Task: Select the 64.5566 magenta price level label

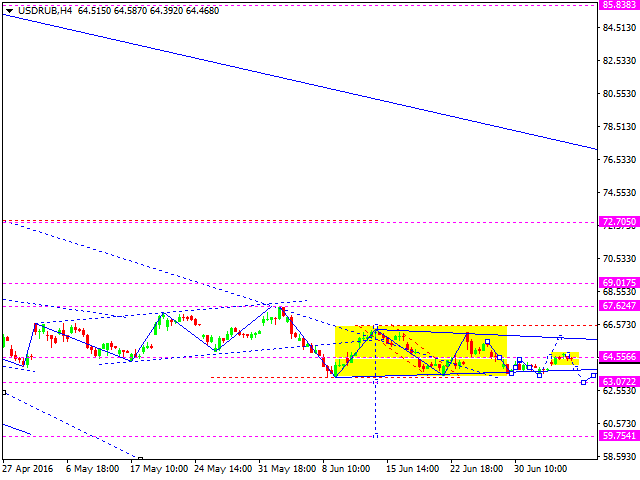Action: coord(619,356)
